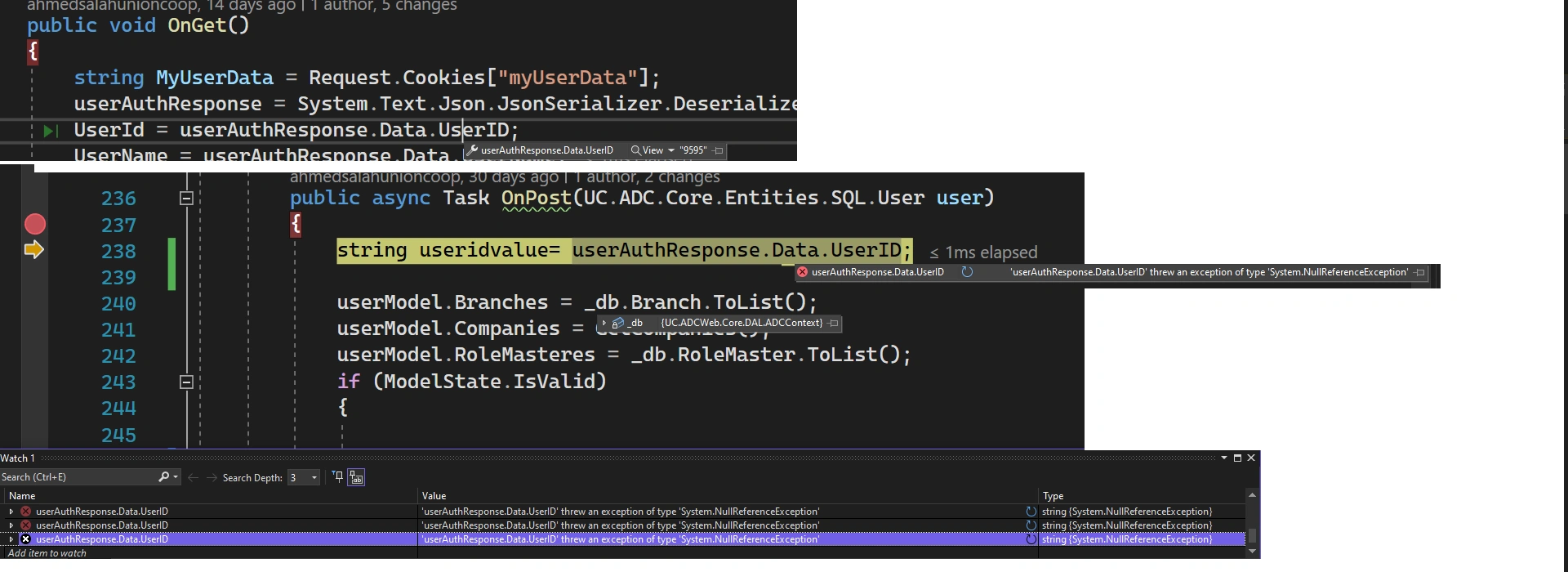Toggle the expanded text view icon in Watch toolbar
Screen dimensions: 1568x572
point(357,477)
